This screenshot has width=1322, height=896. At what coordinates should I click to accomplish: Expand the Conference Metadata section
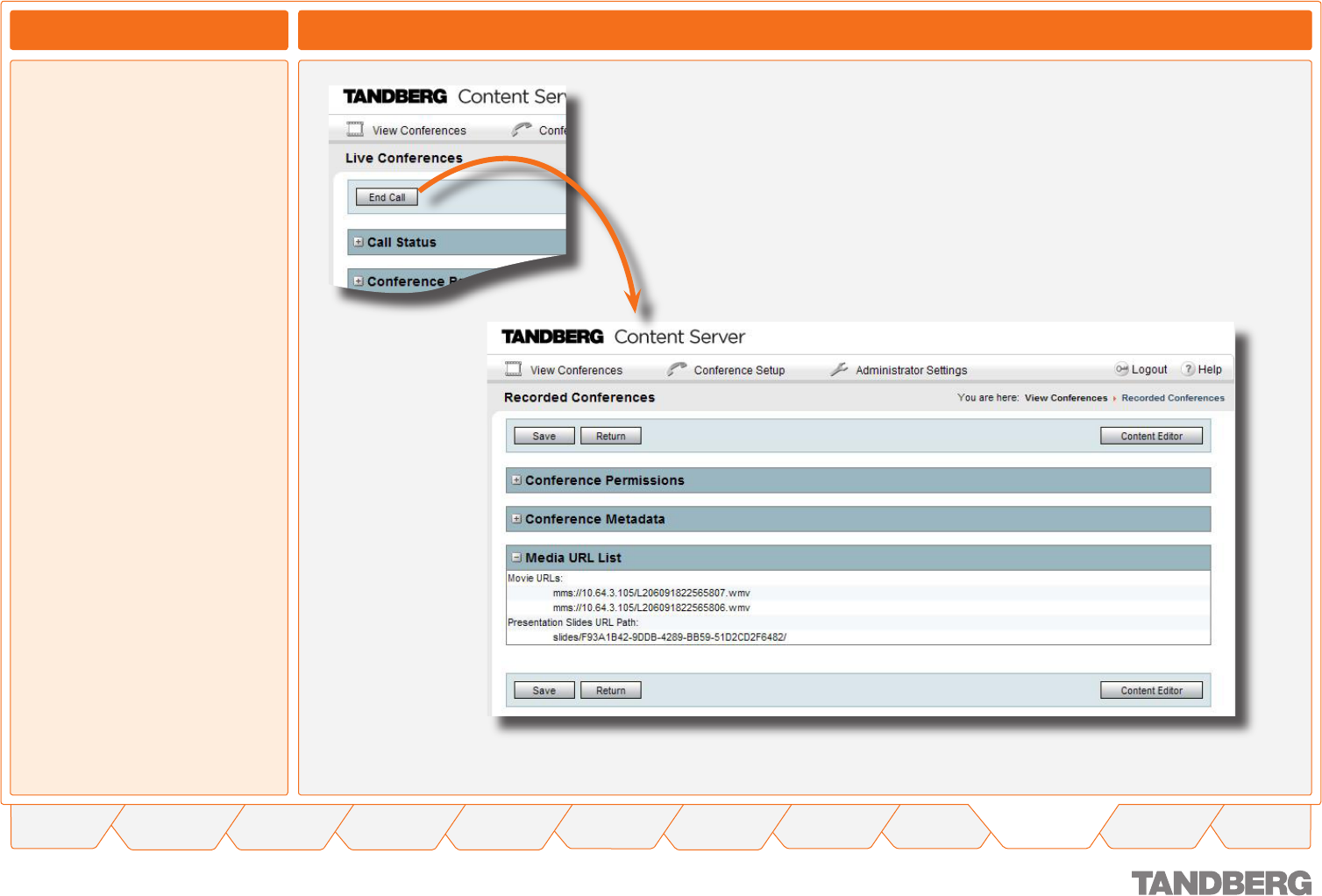pyautogui.click(x=516, y=519)
